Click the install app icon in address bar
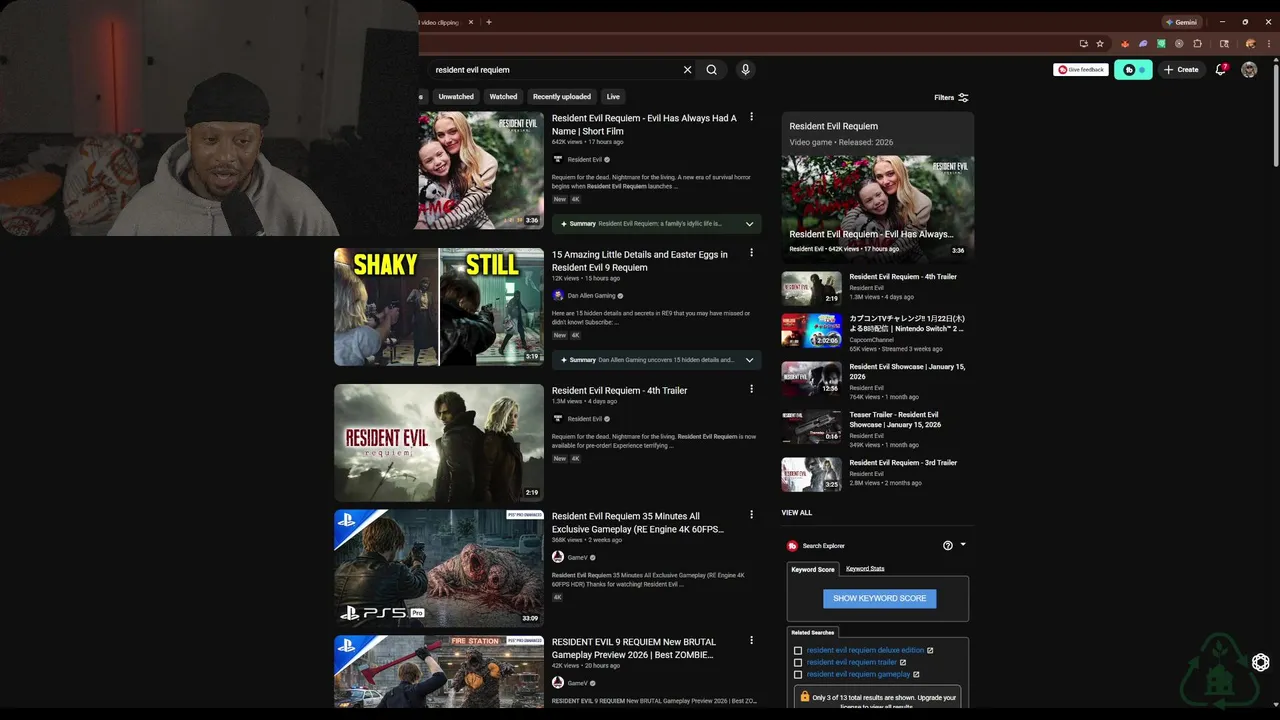Screen dimensions: 1280x720 (1083, 44)
